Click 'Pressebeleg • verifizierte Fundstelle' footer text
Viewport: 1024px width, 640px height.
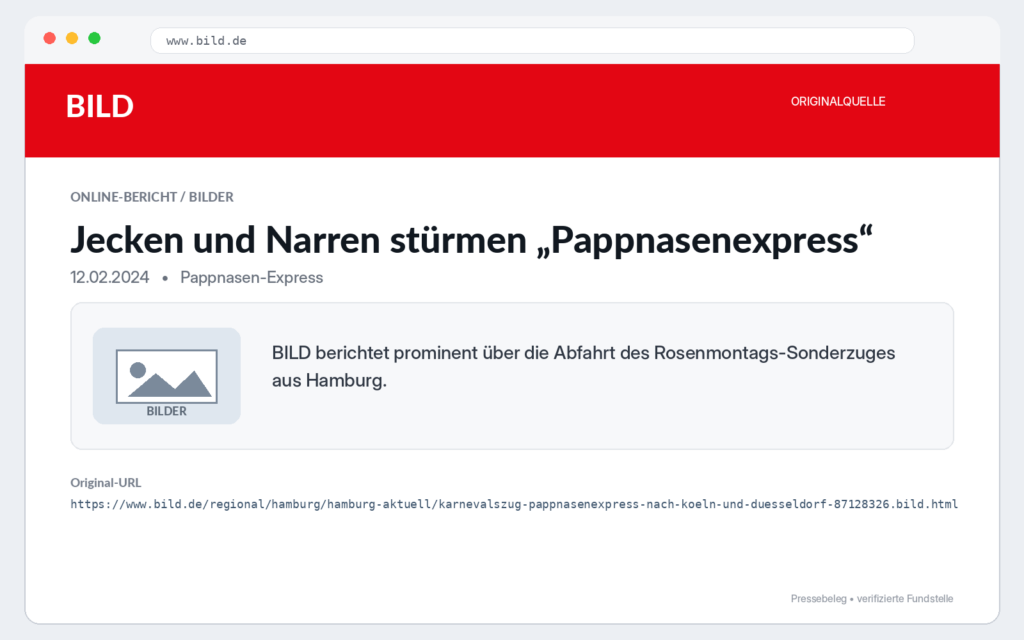click(872, 599)
